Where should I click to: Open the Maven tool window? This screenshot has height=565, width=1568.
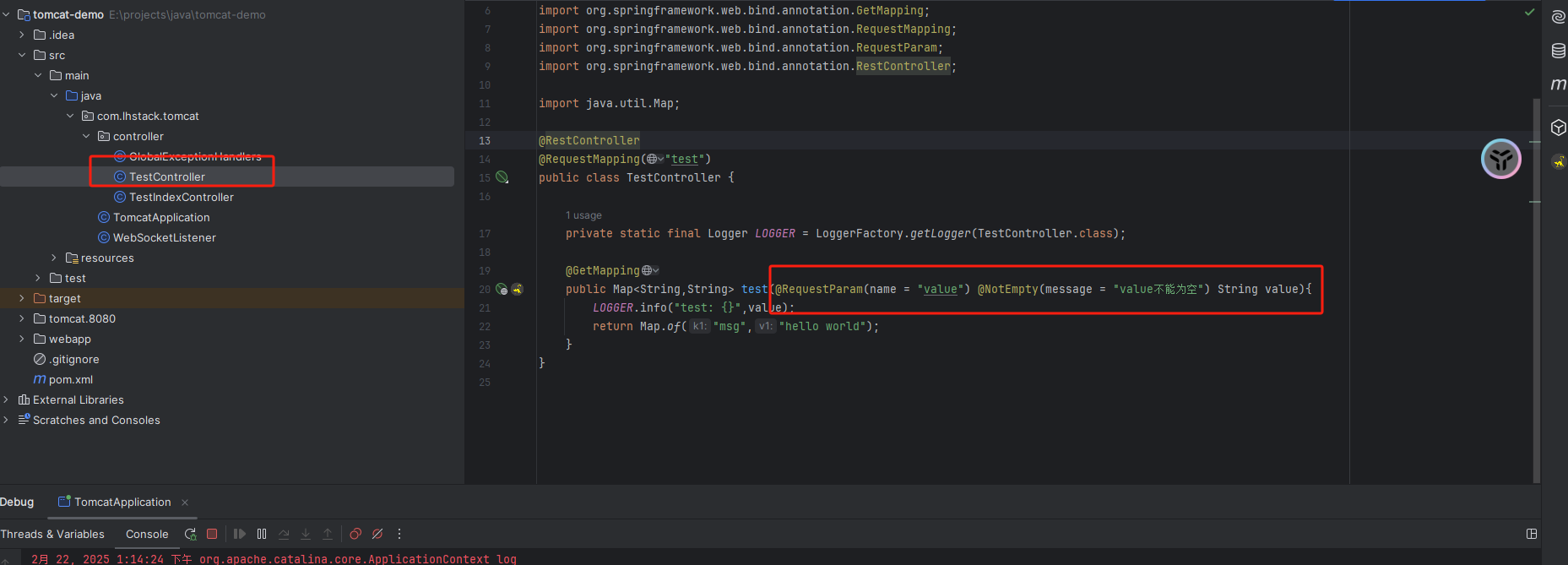point(1558,84)
